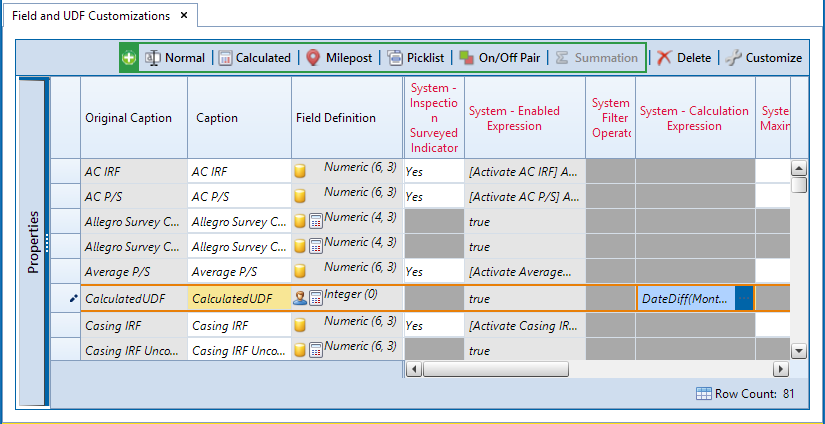Select Casing IRF caption cell
The height and width of the screenshot is (424, 825).
tap(239, 325)
